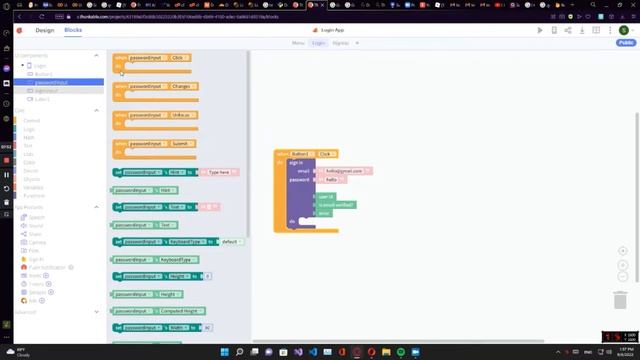Click the green user id block
This screenshot has height=360, width=640.
pos(326,197)
